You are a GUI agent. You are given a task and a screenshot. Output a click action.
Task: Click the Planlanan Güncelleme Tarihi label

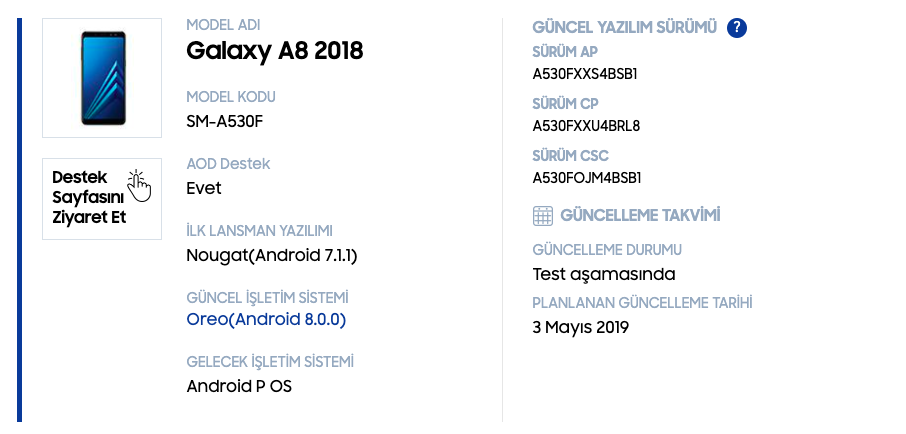click(643, 303)
